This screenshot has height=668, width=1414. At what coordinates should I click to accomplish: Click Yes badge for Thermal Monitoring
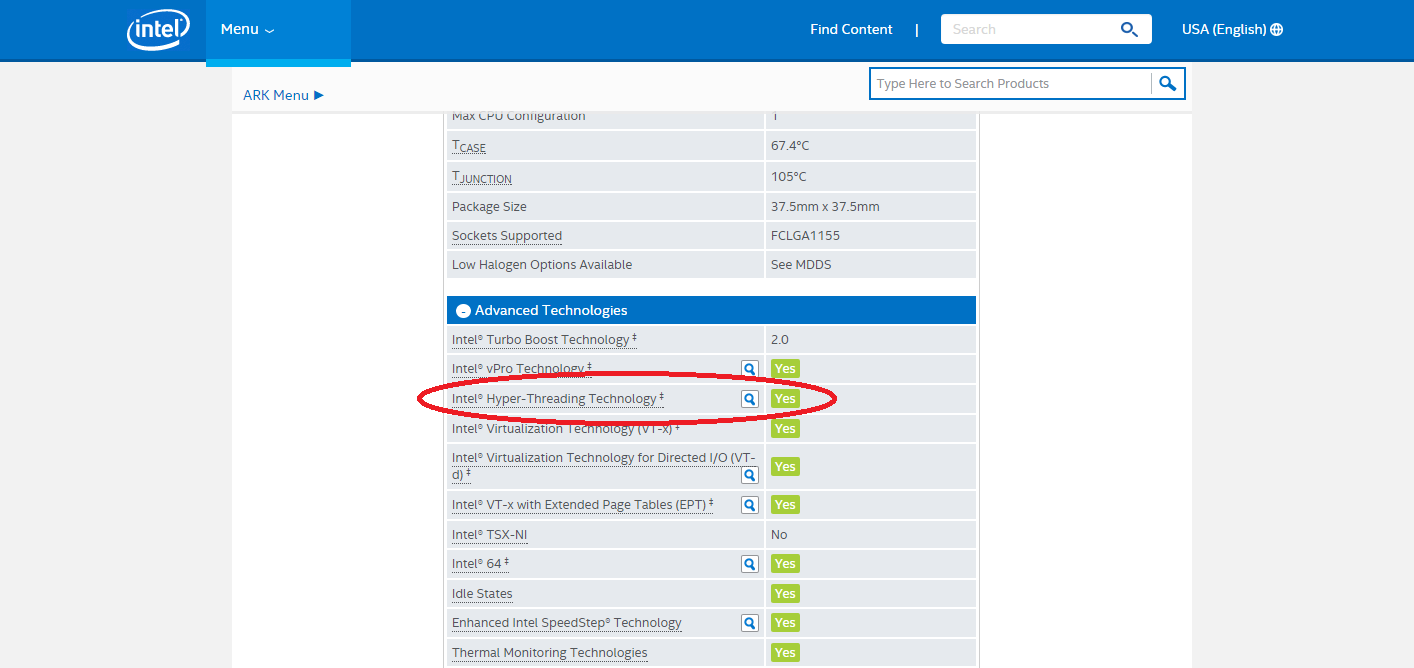pyautogui.click(x=785, y=653)
